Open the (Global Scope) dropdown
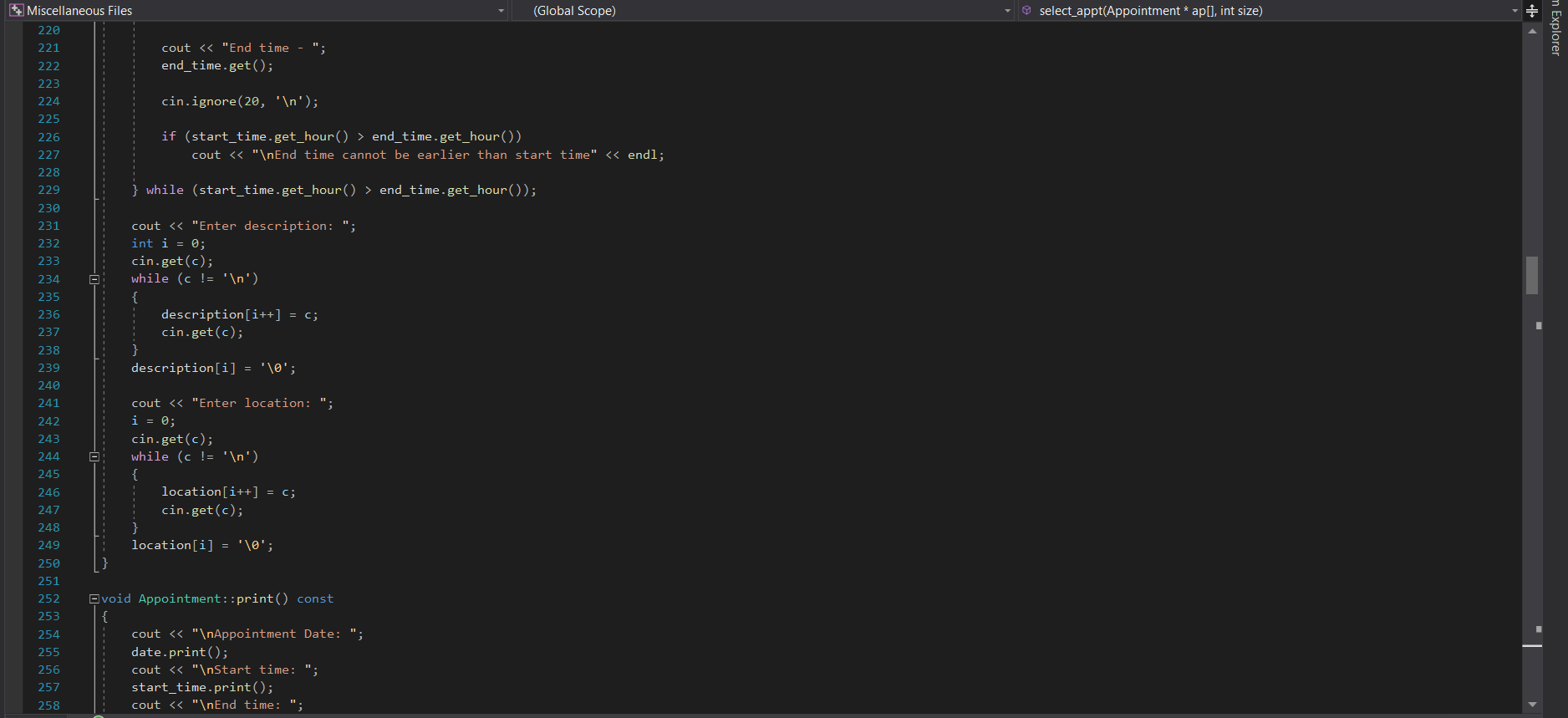This screenshot has width=1568, height=718. (1007, 11)
